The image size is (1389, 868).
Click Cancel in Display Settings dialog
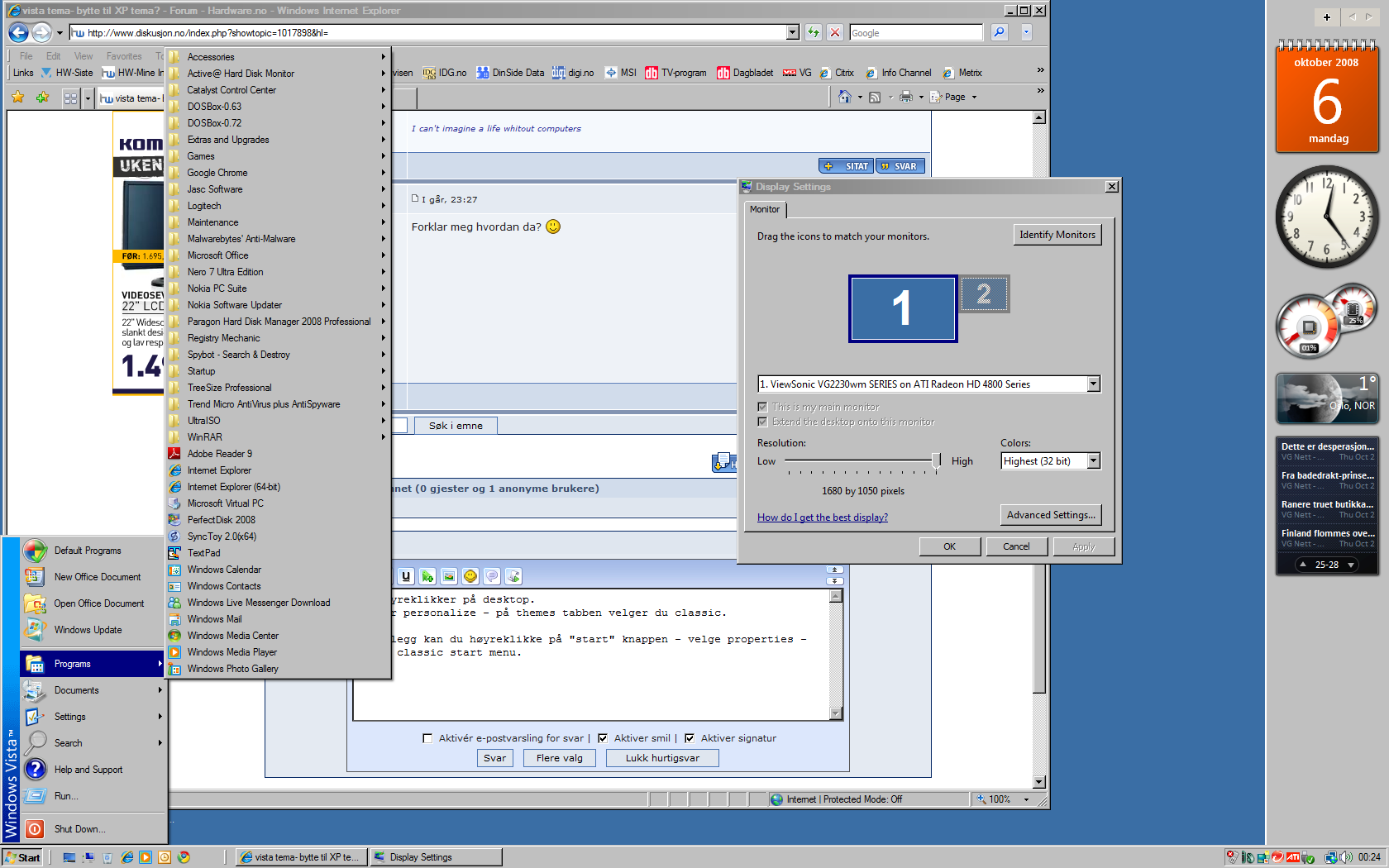click(1017, 546)
